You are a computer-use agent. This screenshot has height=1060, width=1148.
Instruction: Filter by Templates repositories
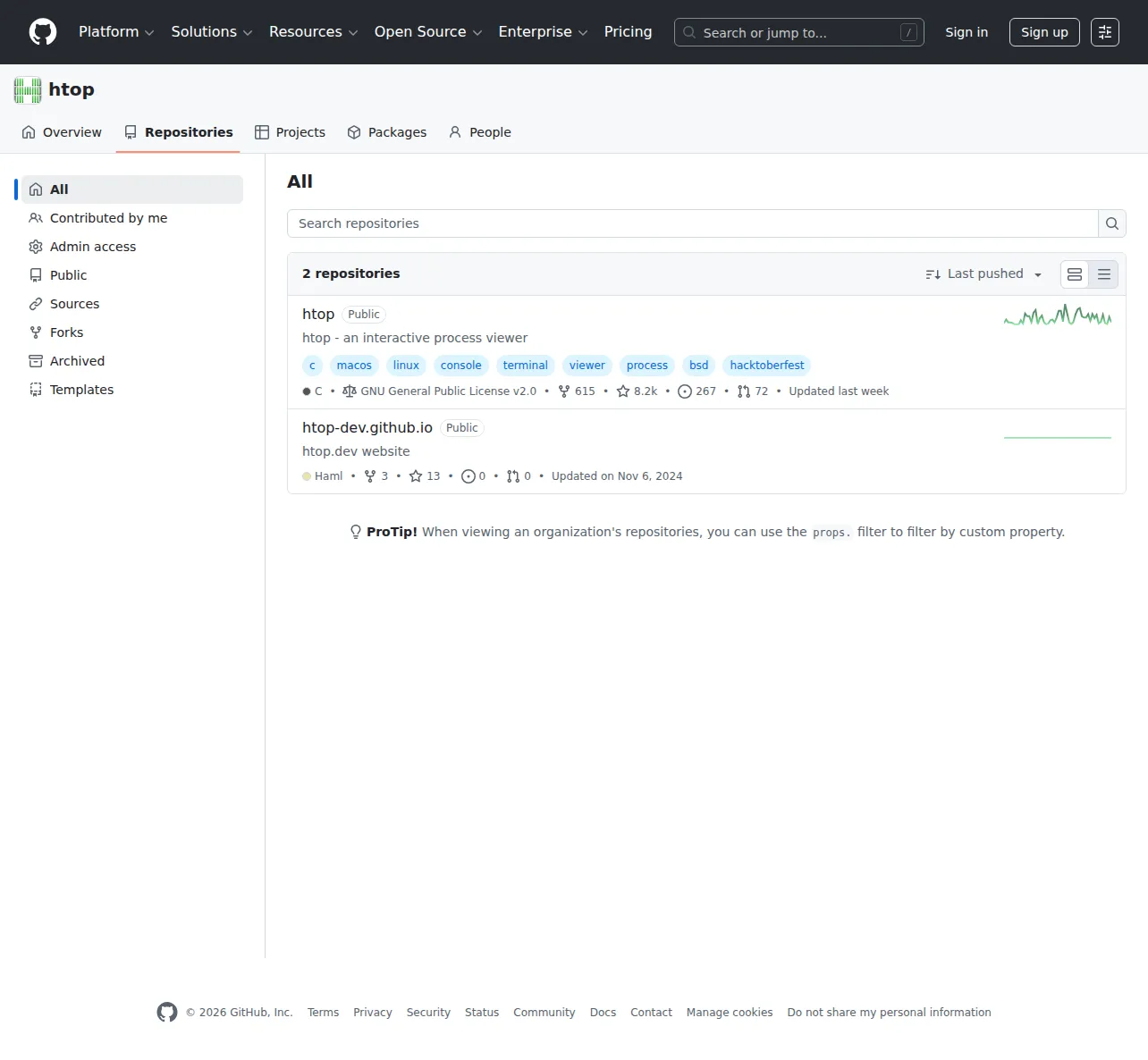(x=132, y=390)
